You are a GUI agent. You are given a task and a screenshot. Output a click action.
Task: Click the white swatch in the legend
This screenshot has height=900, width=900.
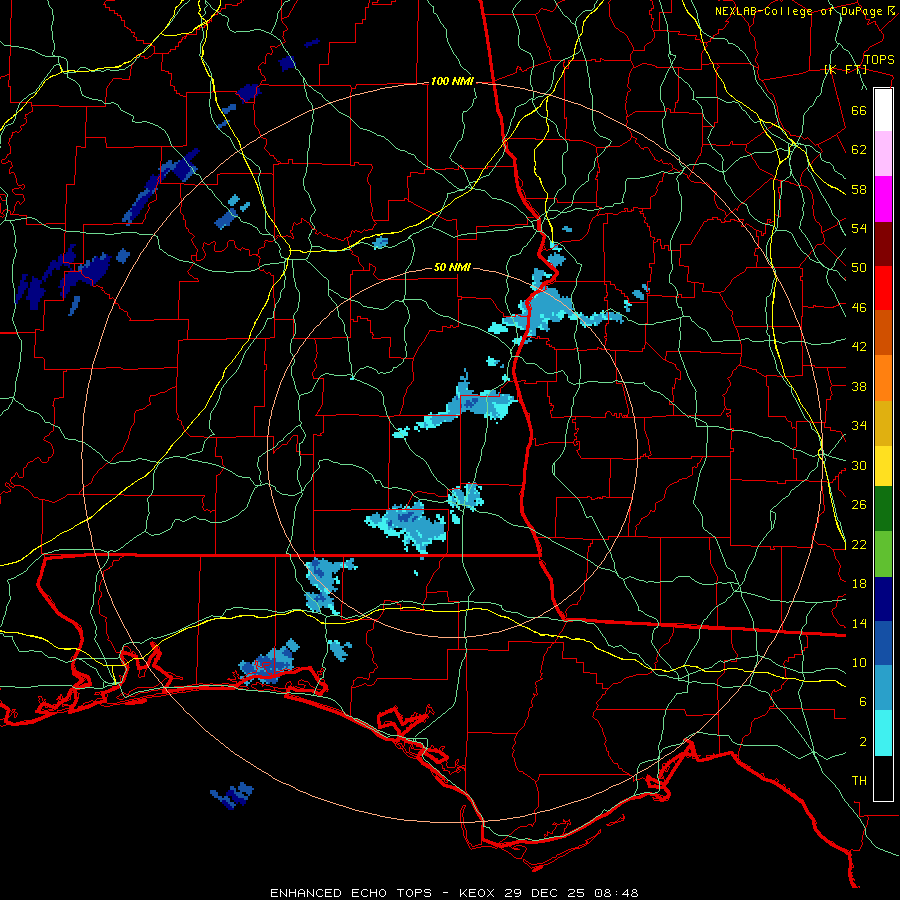tap(883, 110)
